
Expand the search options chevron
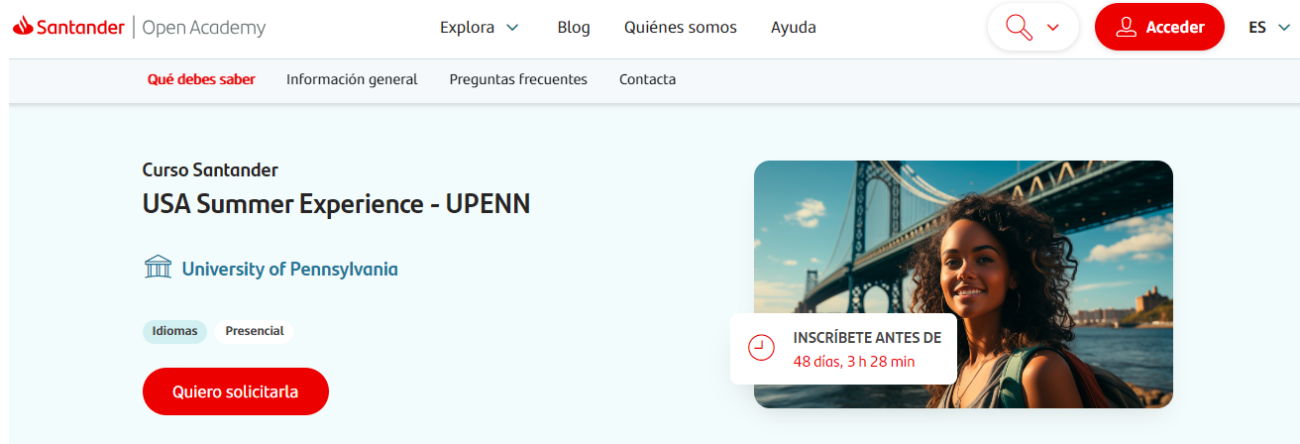[x=1052, y=28]
